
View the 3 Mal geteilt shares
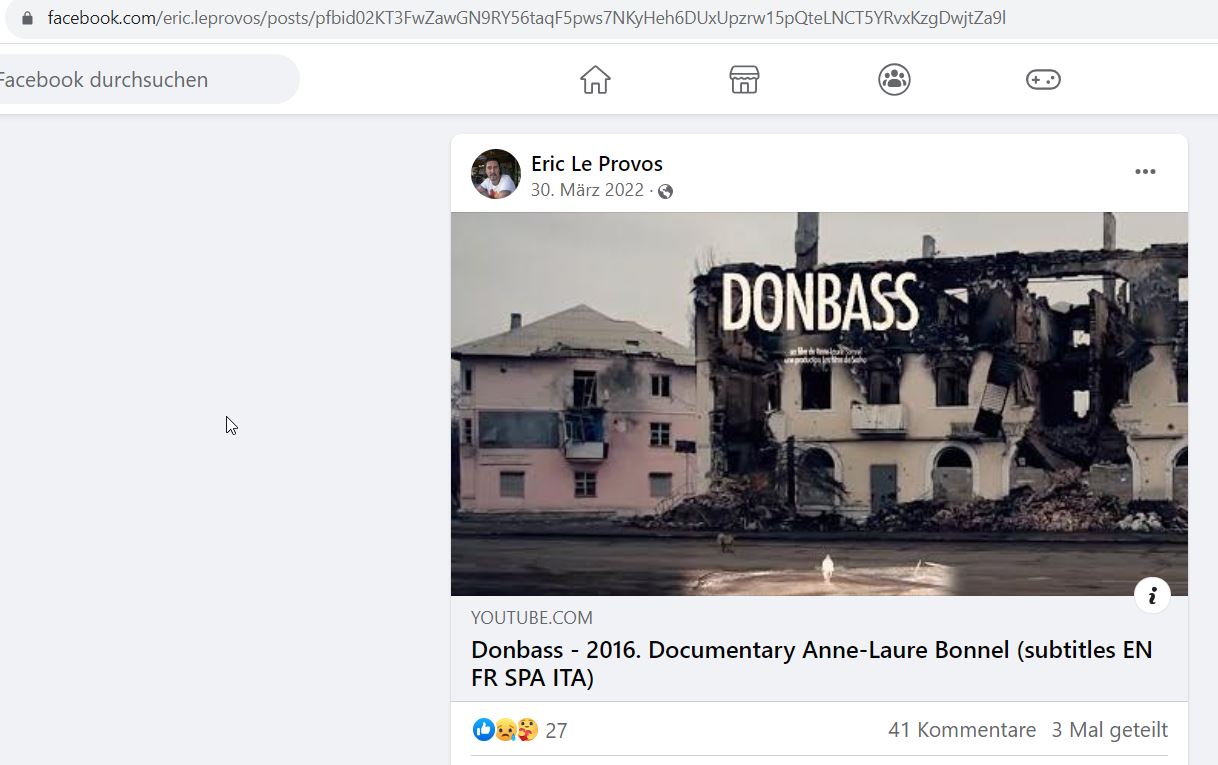point(1109,730)
